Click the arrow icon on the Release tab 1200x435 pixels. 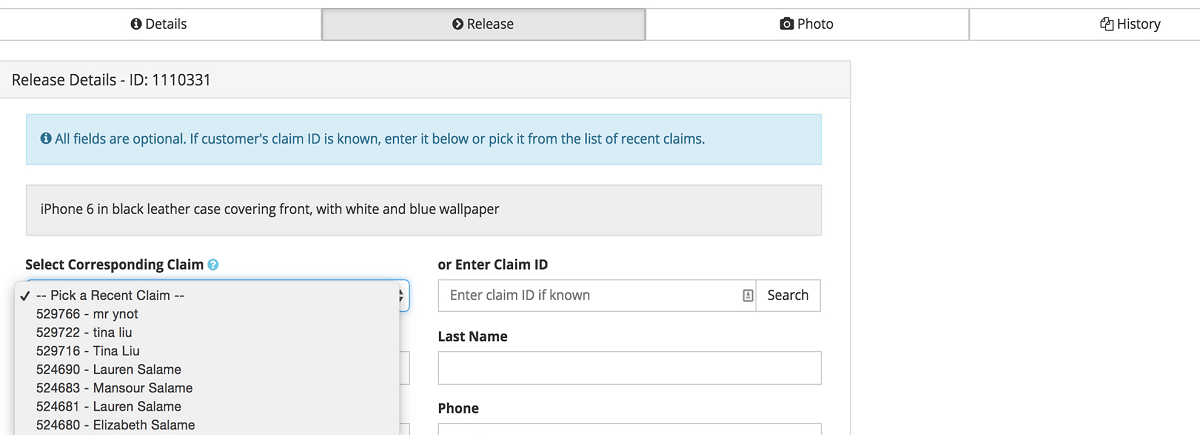(x=458, y=24)
